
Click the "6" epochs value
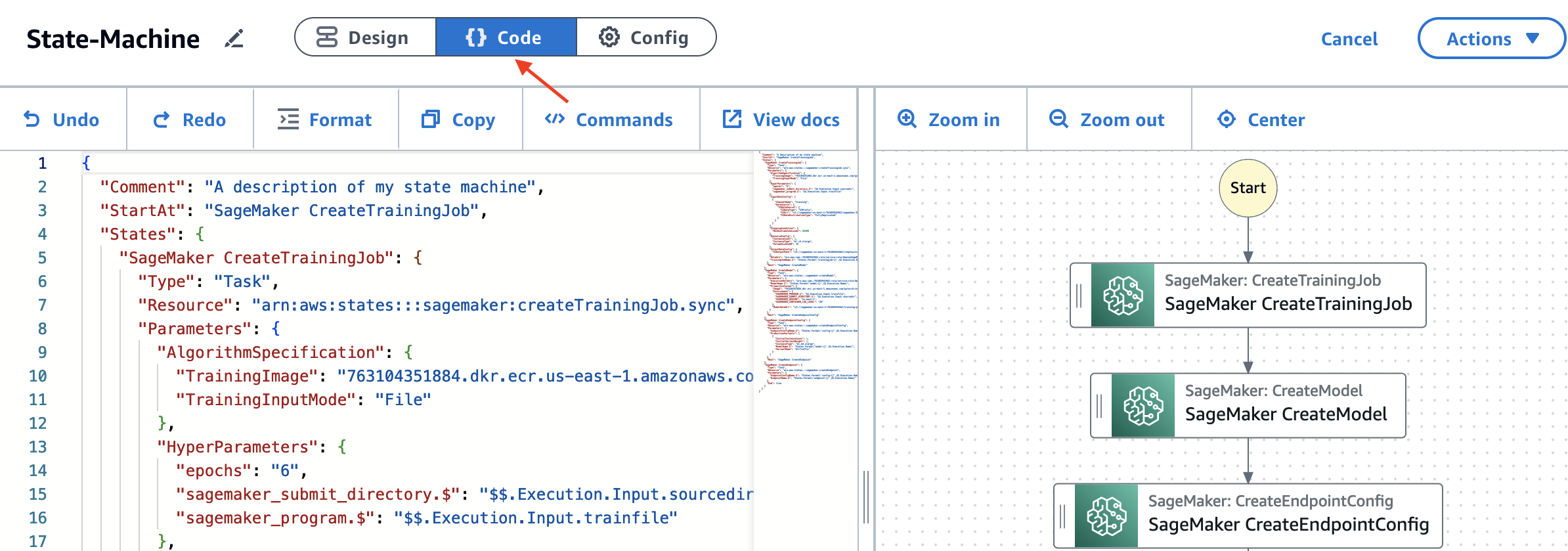click(x=285, y=471)
